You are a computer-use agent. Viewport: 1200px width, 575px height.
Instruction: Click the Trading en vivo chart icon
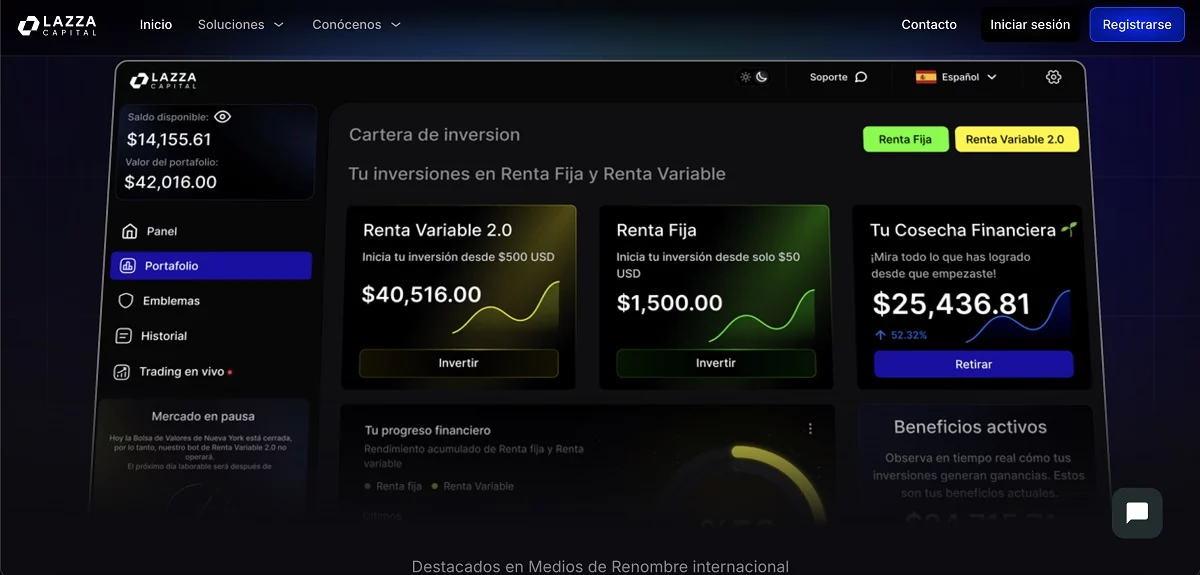point(122,372)
